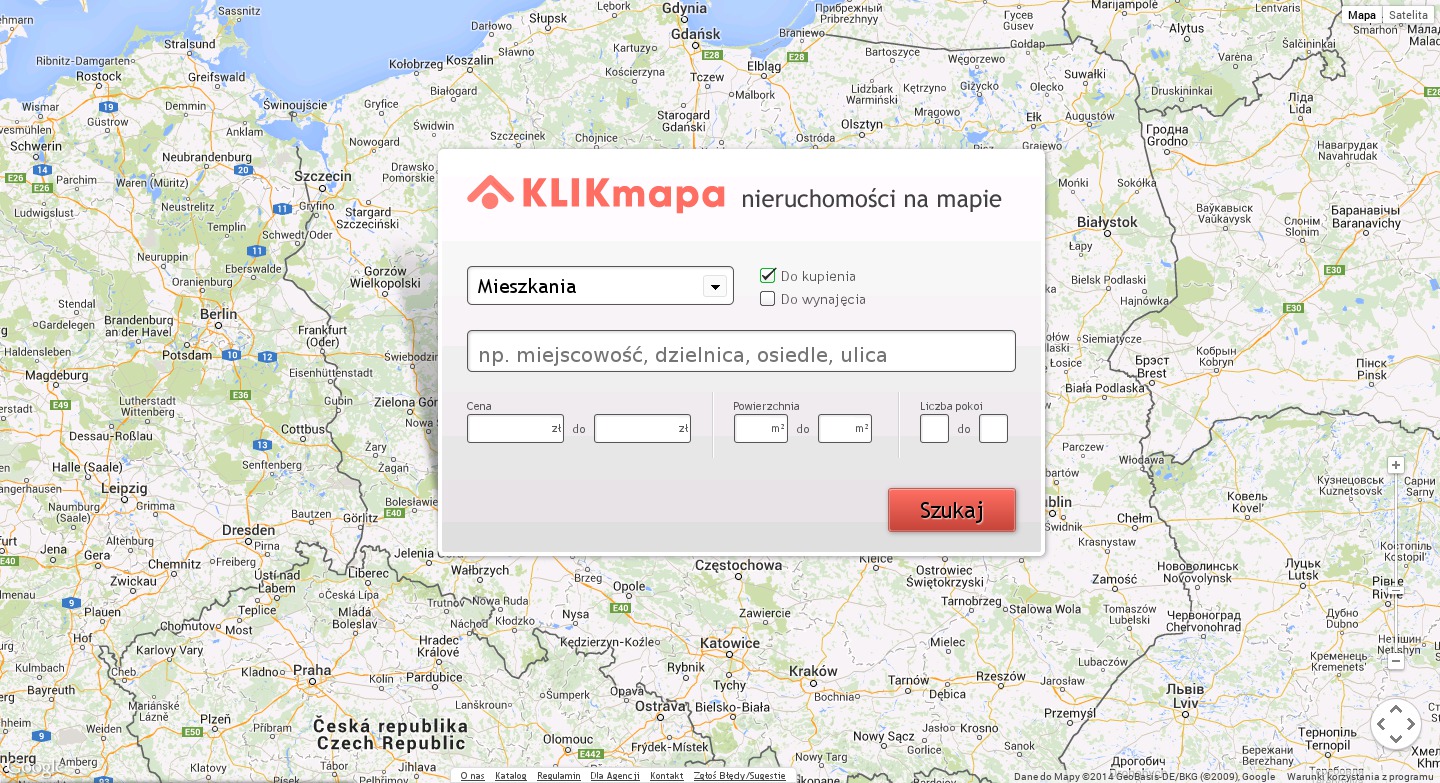Open the 'O nas' footer link
1440x783 pixels.
(472, 776)
